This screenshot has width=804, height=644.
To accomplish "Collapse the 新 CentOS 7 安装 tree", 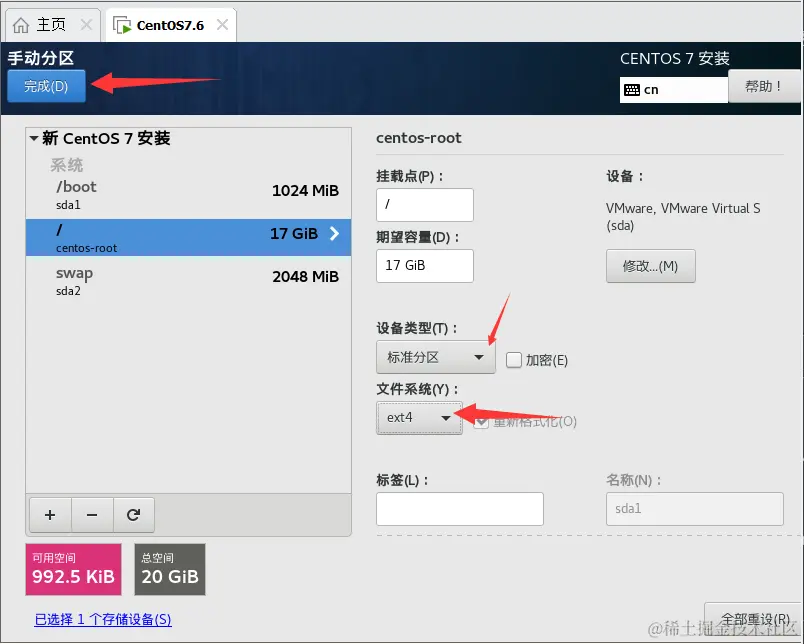I will (34, 138).
